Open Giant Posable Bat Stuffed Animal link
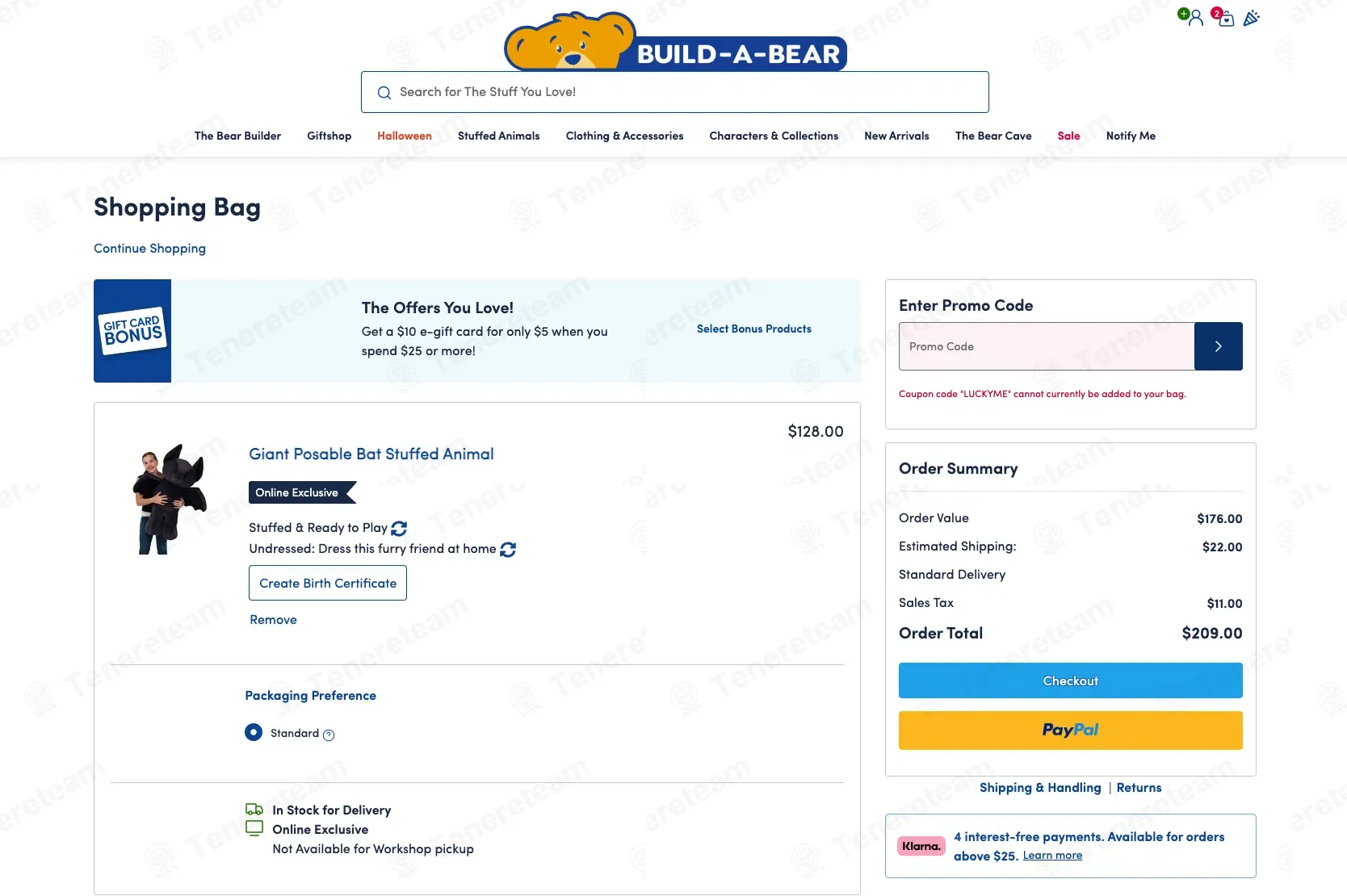The height and width of the screenshot is (896, 1347). click(x=371, y=454)
